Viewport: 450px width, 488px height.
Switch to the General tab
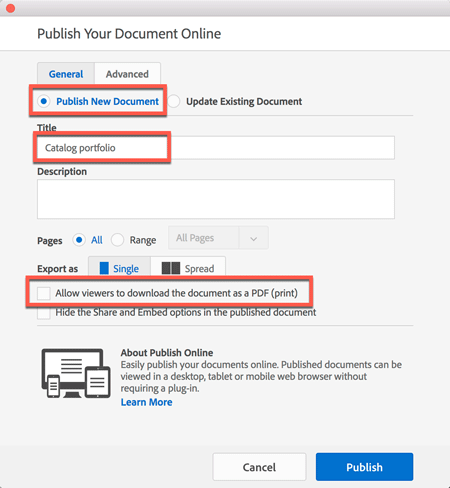66,74
